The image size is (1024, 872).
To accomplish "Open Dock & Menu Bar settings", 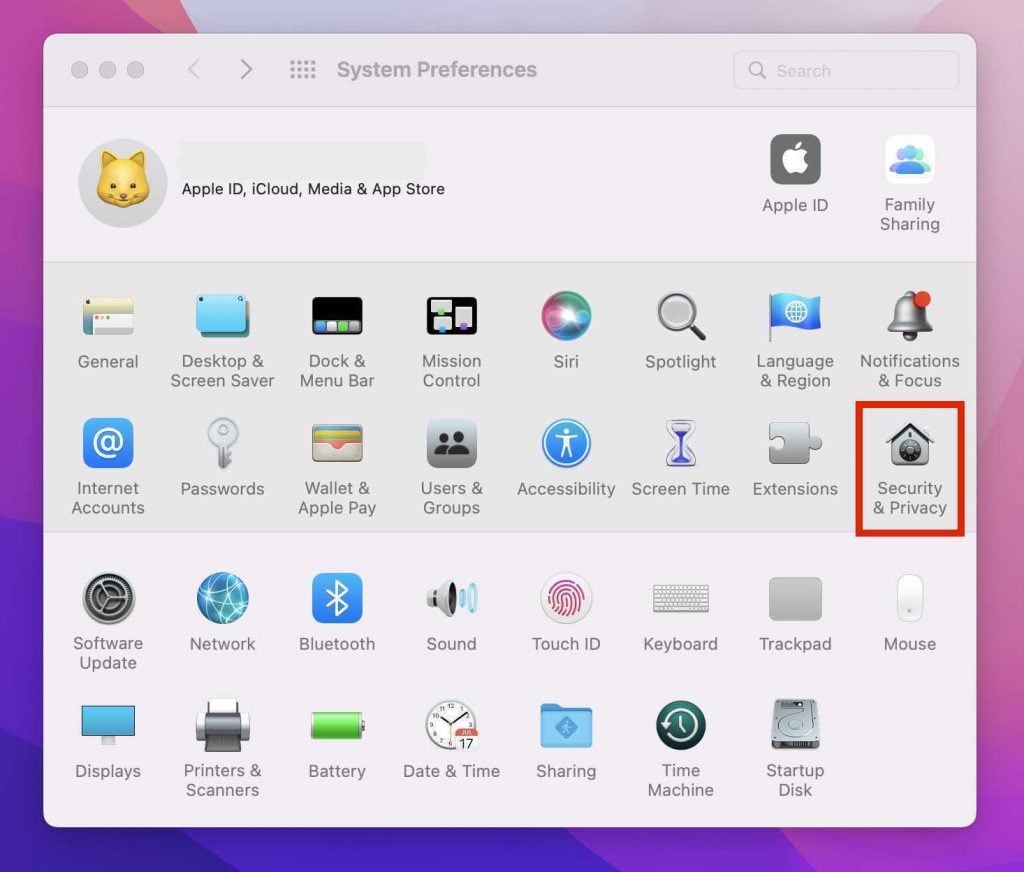I will coord(337,316).
